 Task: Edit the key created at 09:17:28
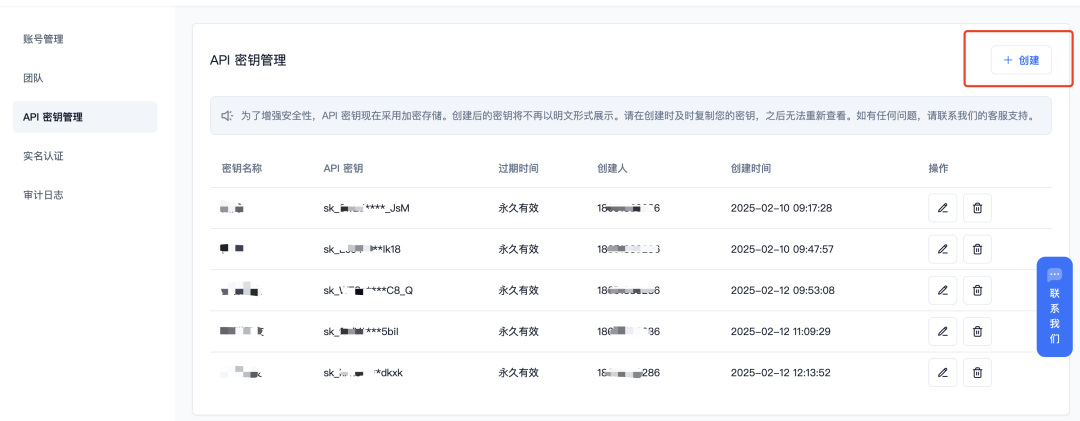click(x=943, y=208)
